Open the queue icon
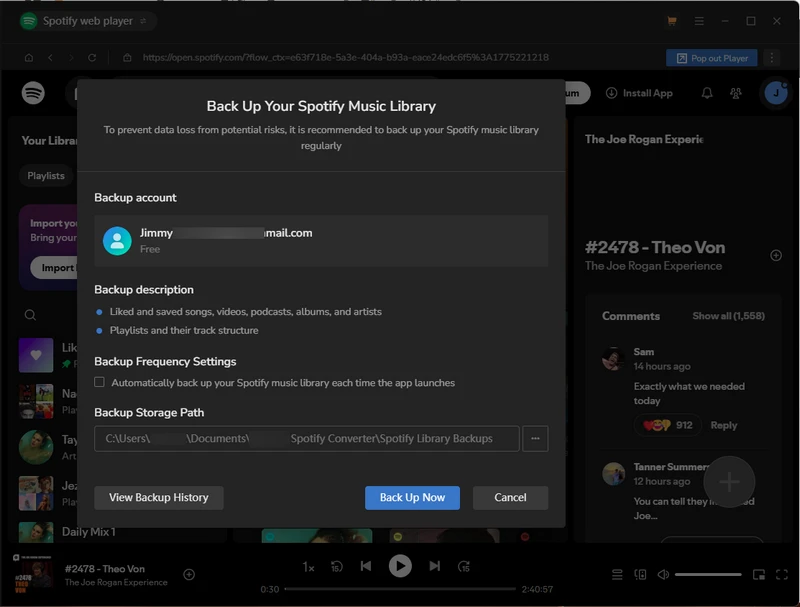800x607 pixels. [x=617, y=575]
